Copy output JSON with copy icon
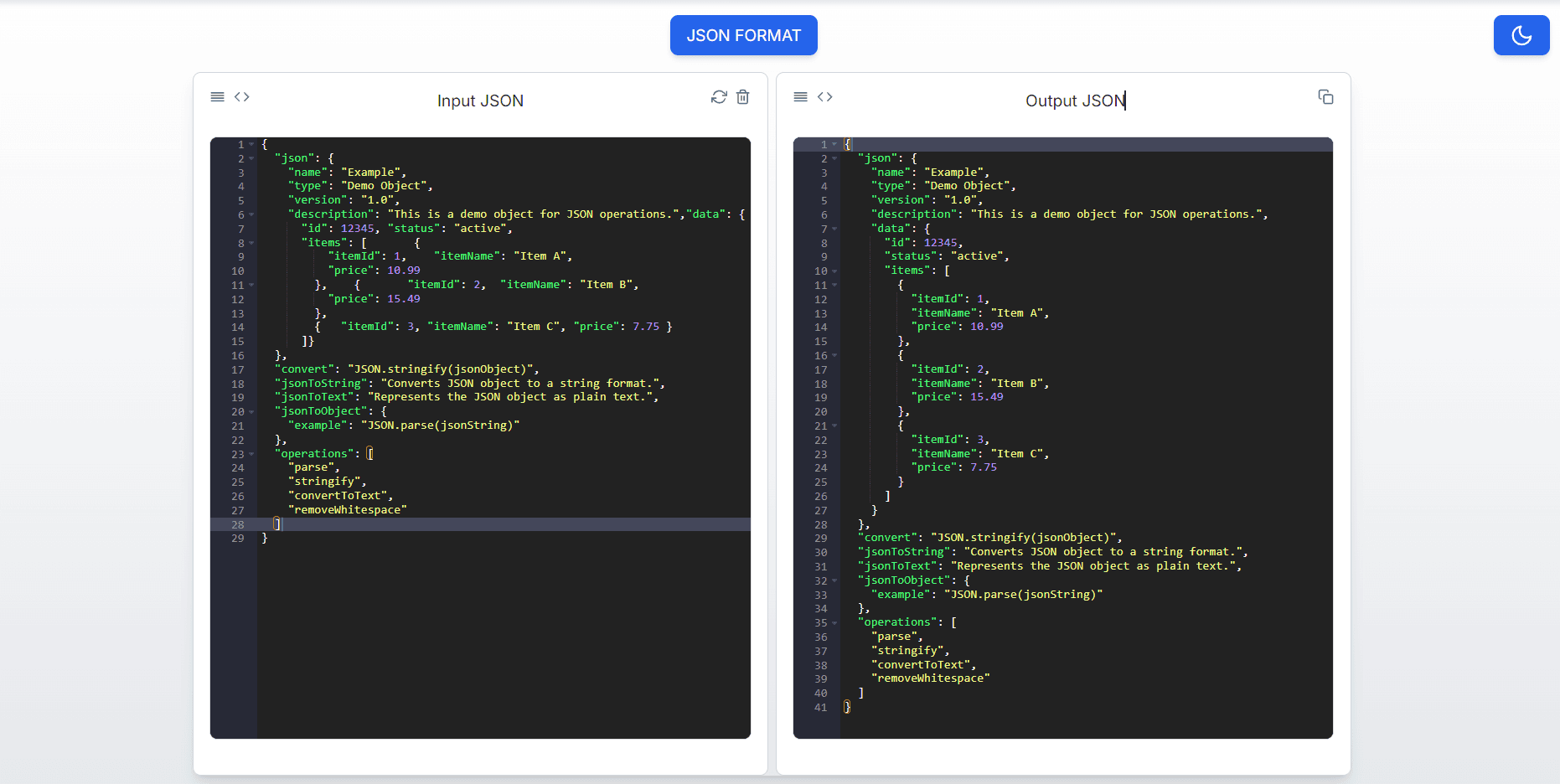The image size is (1560, 784). 1325,97
